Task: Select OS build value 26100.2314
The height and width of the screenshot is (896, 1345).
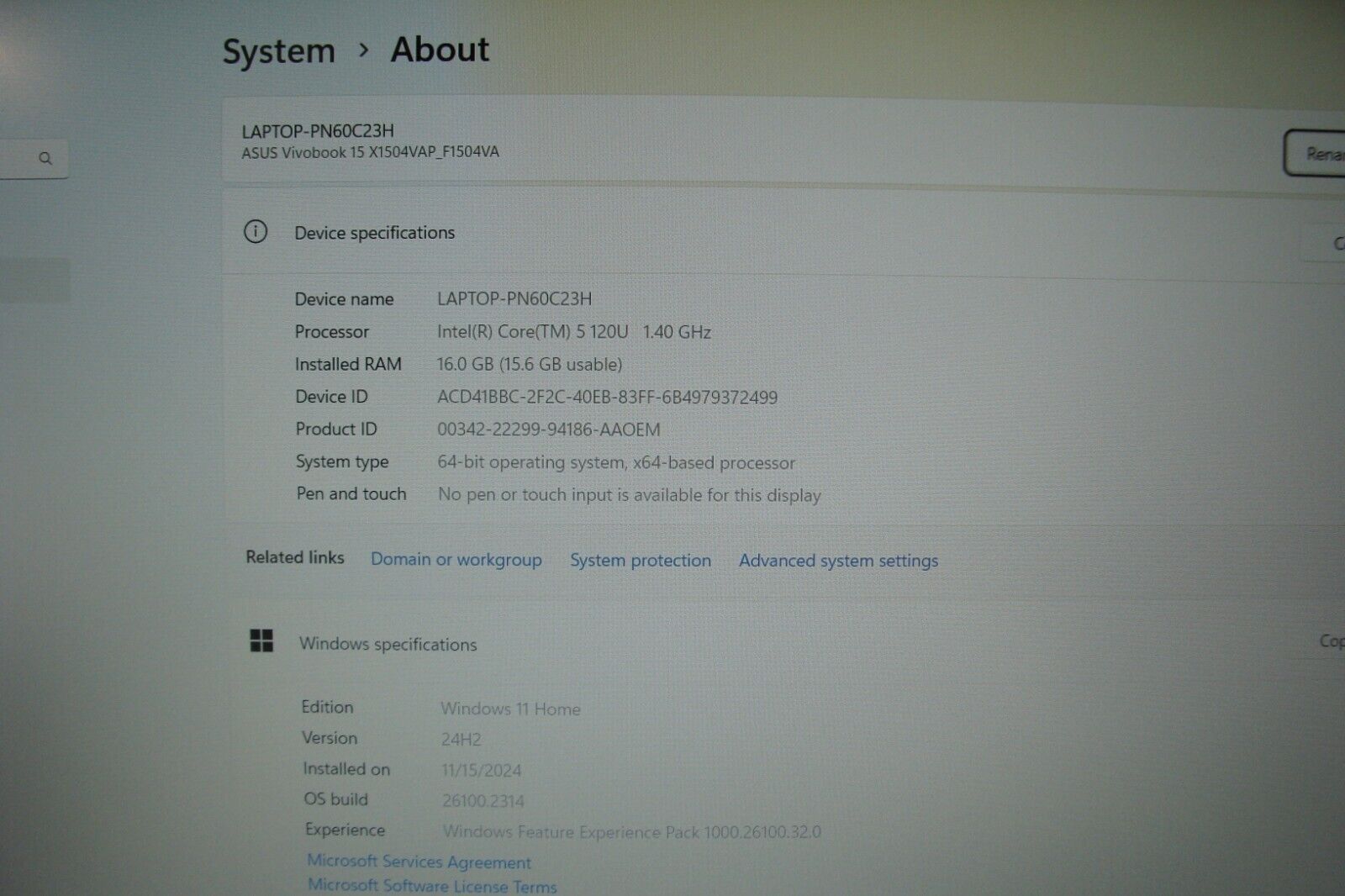Action: click(483, 801)
